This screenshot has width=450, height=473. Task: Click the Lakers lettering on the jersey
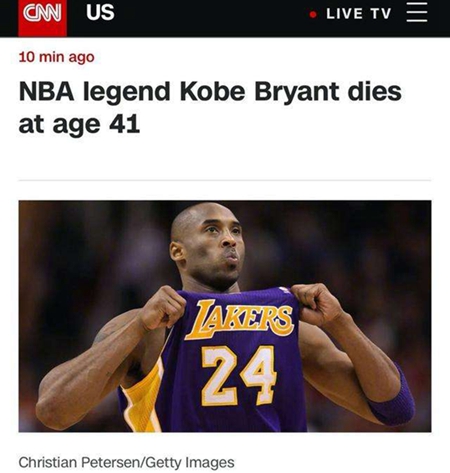[239, 318]
